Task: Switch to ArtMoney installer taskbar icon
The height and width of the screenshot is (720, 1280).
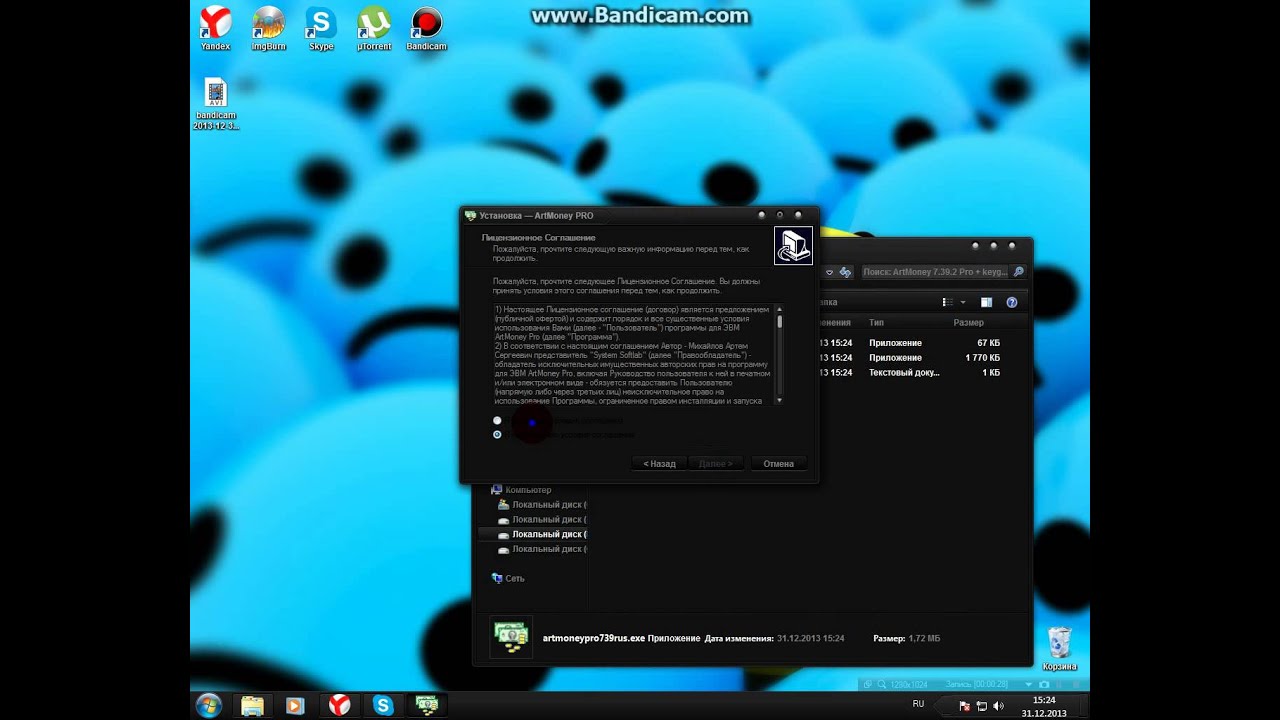Action: coord(427,706)
